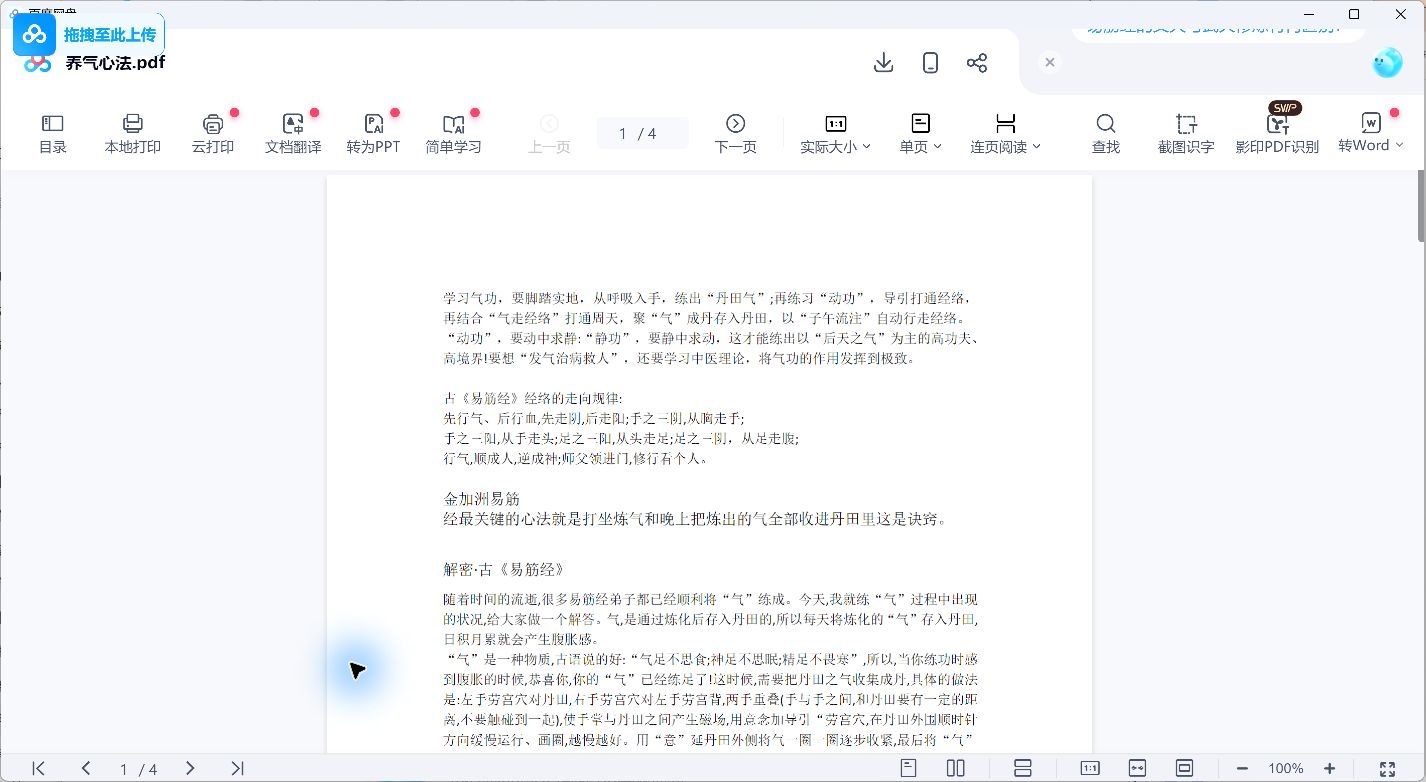Jump to last page in bottom bar
The height and width of the screenshot is (782, 1426).
(237, 768)
